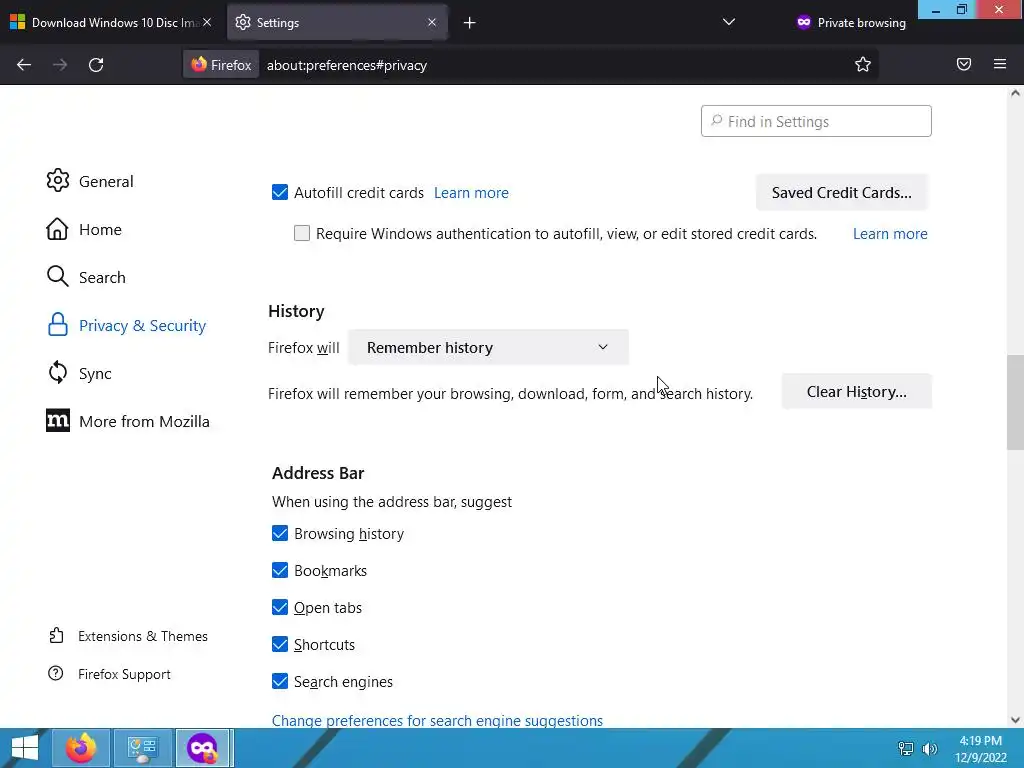Click Learn more for Windows authentication
This screenshot has width=1024, height=768.
click(x=890, y=234)
